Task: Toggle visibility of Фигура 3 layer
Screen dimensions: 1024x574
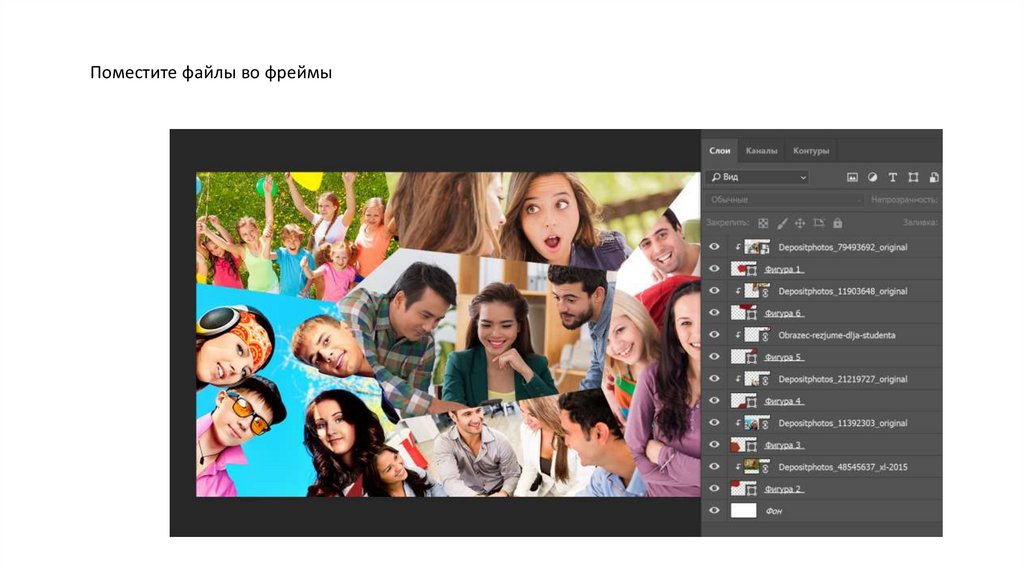Action: (x=714, y=445)
